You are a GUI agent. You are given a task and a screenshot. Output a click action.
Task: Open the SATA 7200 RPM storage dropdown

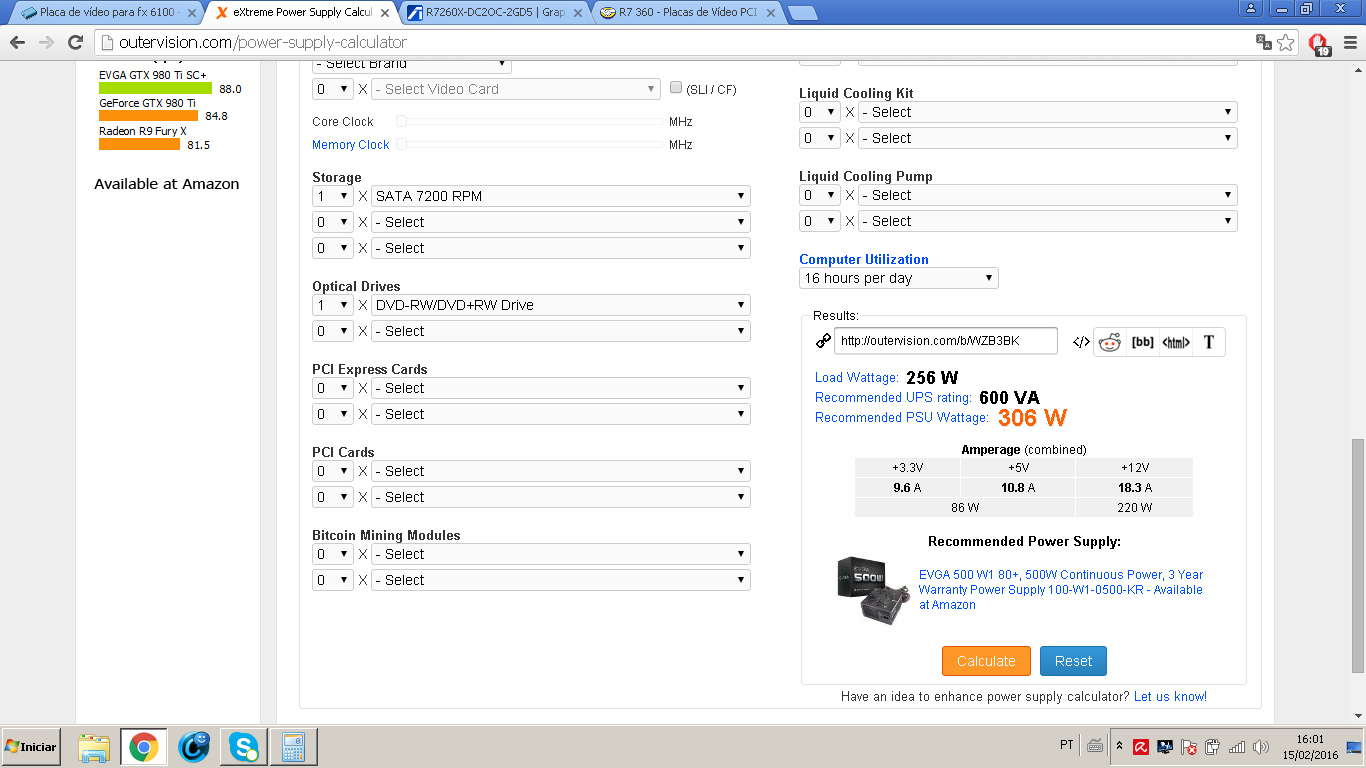pos(561,196)
